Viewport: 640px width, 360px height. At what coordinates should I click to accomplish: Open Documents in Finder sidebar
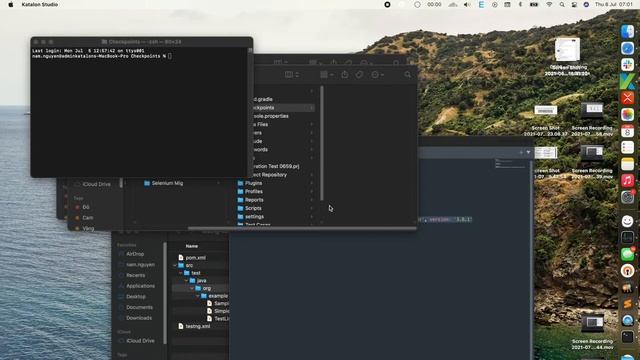[139, 307]
